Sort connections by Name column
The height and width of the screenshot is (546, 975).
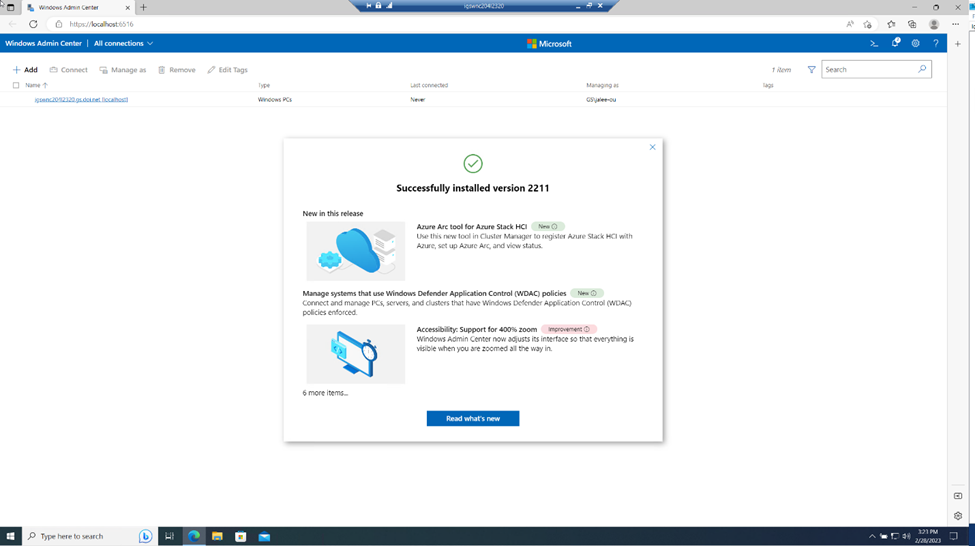36,85
